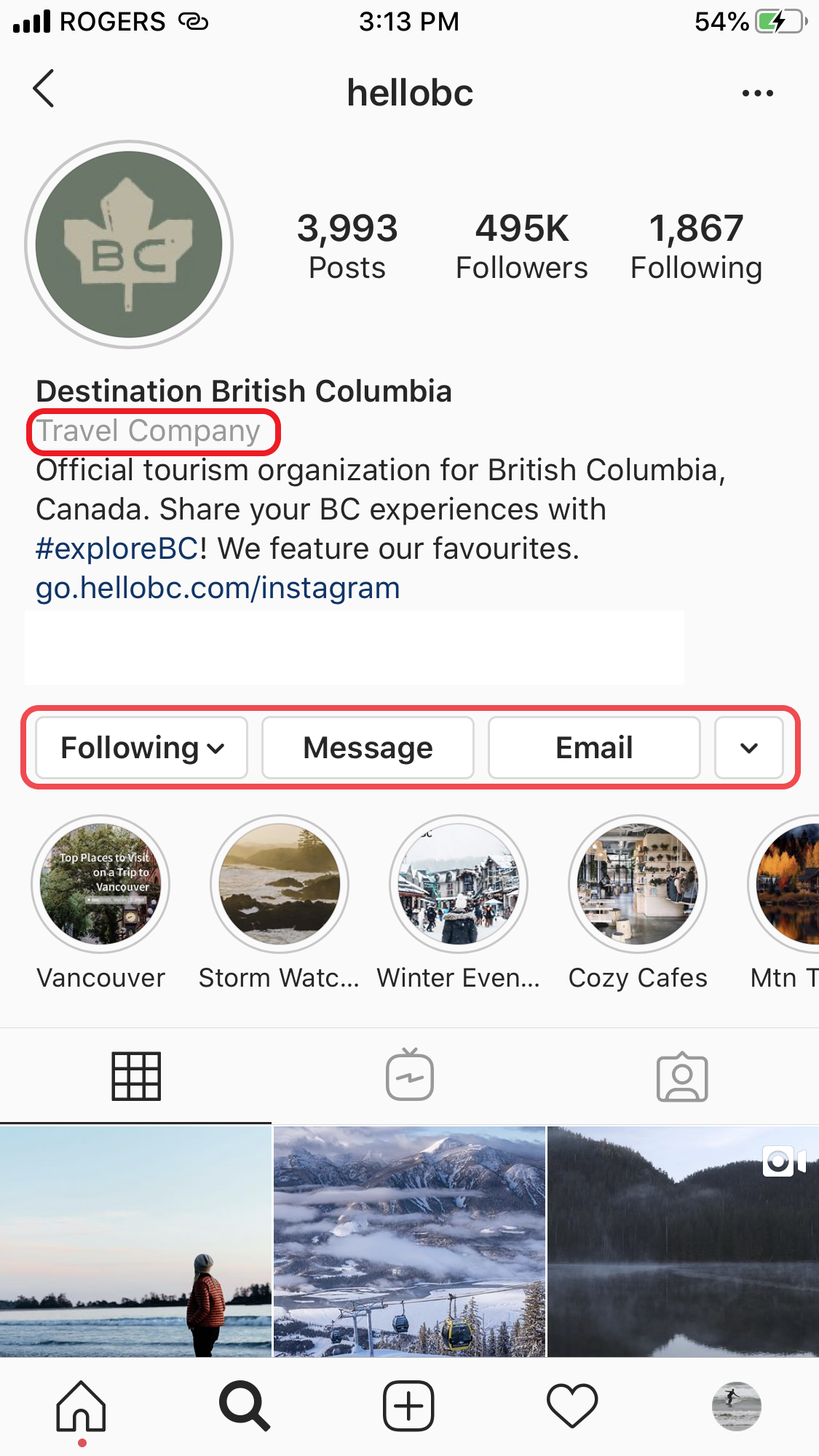The height and width of the screenshot is (1456, 819).
Task: Switch to the tagged photos tab
Action: point(682,1076)
